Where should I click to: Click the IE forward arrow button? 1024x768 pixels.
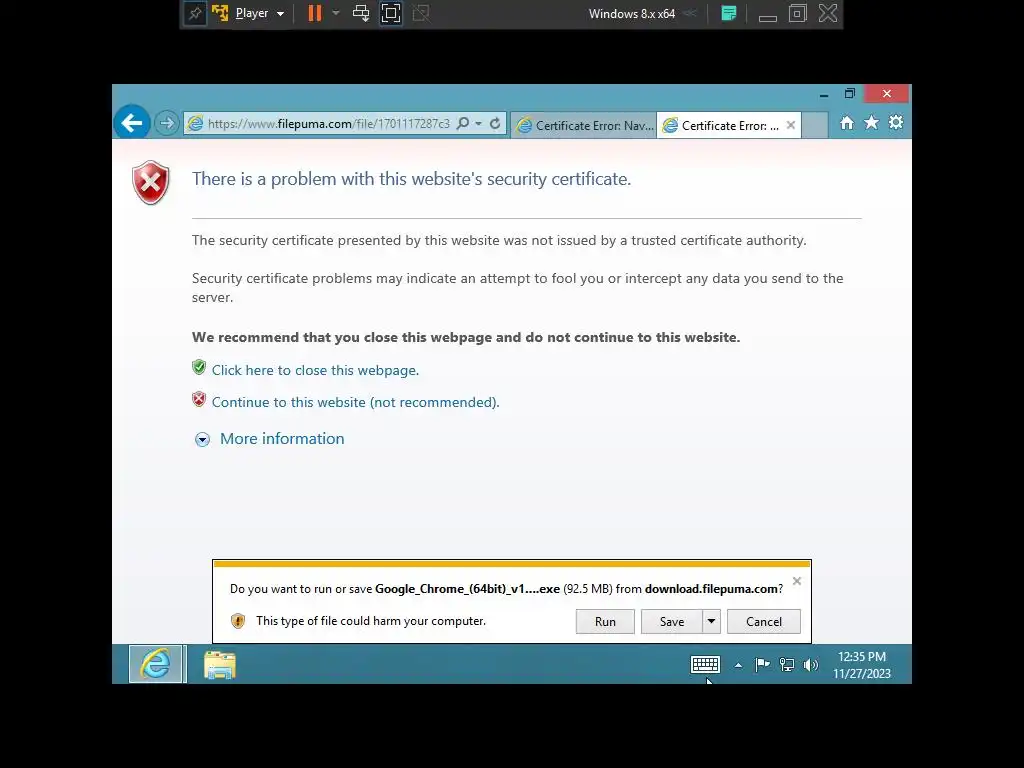167,123
